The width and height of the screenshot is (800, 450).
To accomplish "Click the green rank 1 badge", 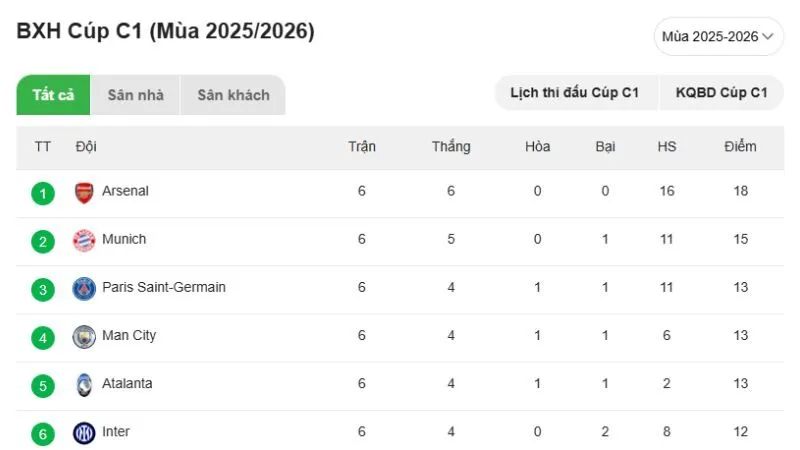I will [42, 192].
